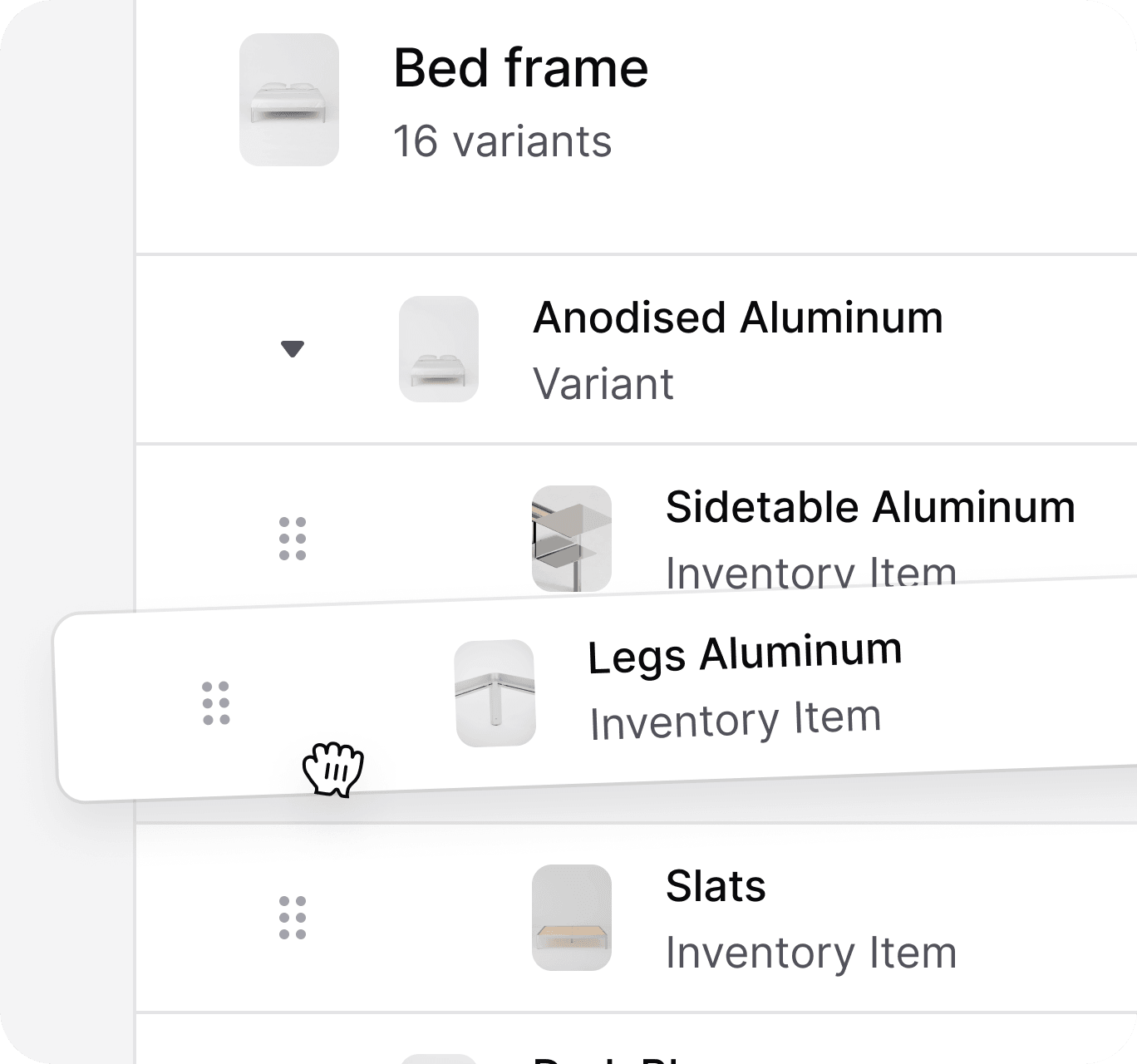Click the Variant label under Anodised Aluminum
Viewport: 1137px width, 1064px height.
pyautogui.click(x=603, y=384)
